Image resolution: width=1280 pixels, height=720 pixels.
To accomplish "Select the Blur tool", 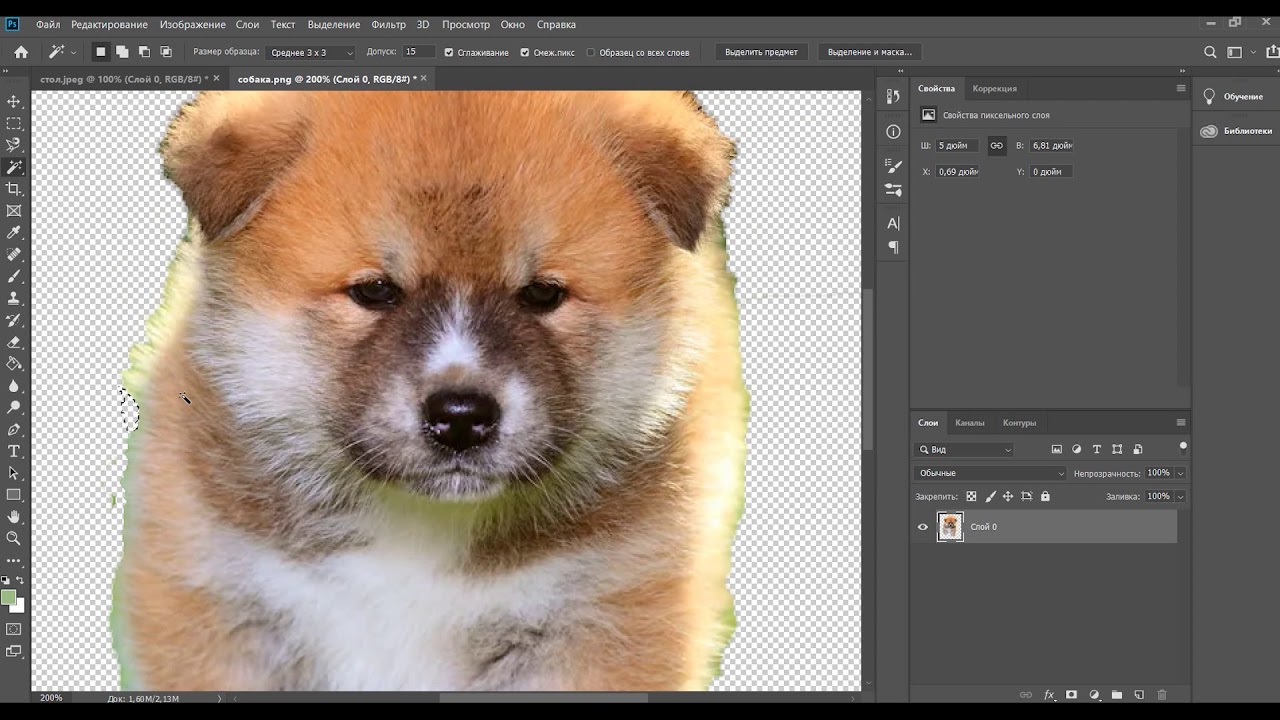I will coord(14,386).
